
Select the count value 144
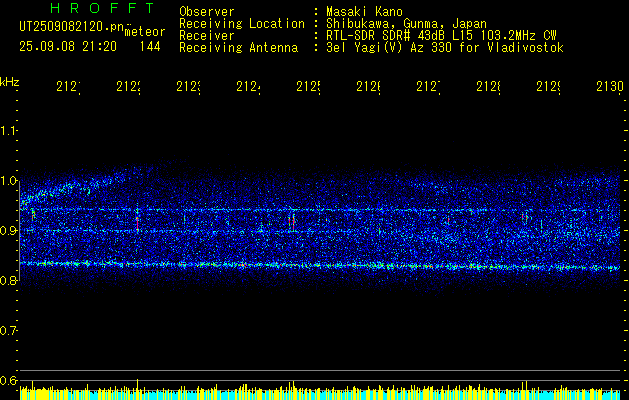pos(150,47)
